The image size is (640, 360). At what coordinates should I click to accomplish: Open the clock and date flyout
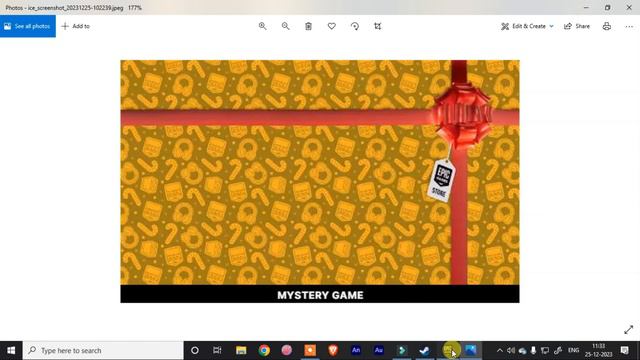tap(598, 350)
